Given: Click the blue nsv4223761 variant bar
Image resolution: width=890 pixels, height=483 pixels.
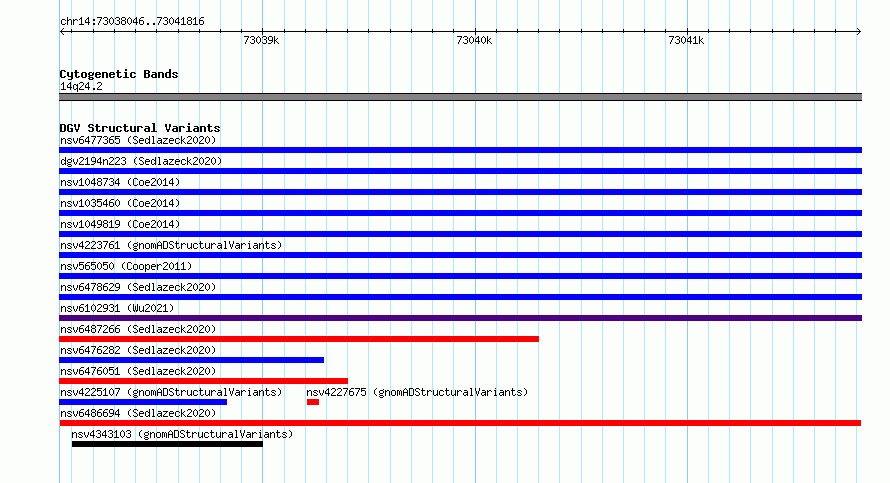Looking at the screenshot, I should [x=460, y=255].
